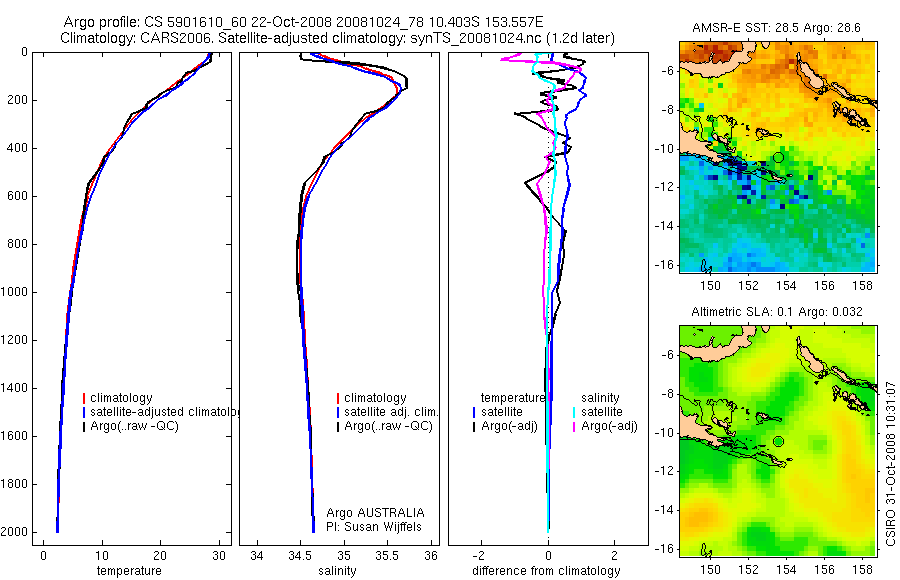The height and width of the screenshot is (580, 900).
Task: Click the Argo float circle marker on SLA map
Action: coord(778,442)
